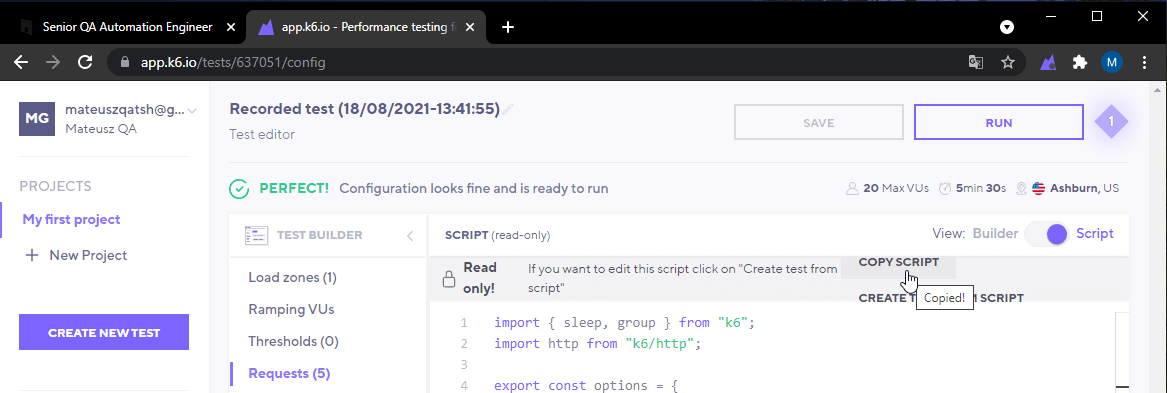Expand the account dropdown next to email
Viewport: 1167px width, 393px height.
click(x=192, y=111)
